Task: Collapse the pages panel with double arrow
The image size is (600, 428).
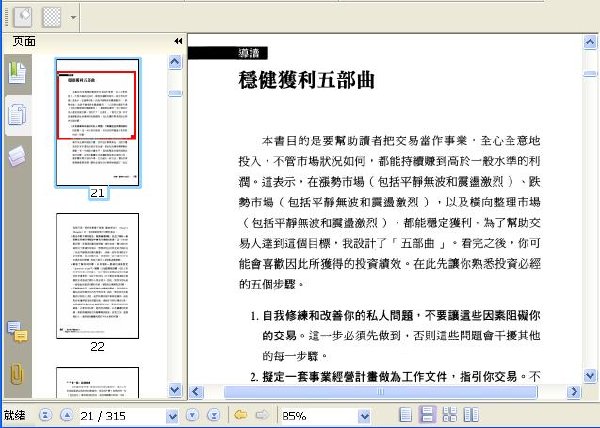Action: (178, 41)
